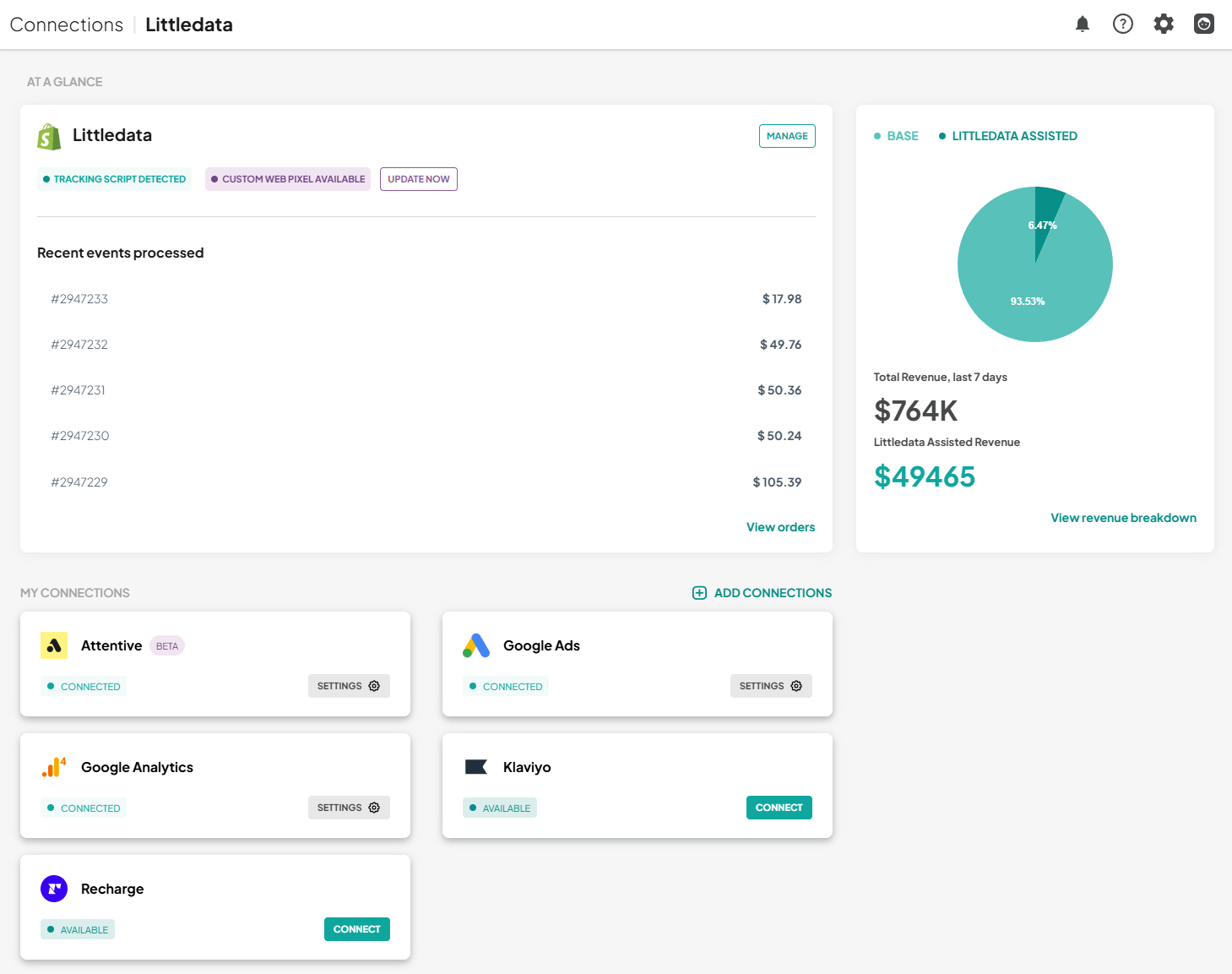Open the user profile avatar
Image resolution: width=1232 pixels, height=974 pixels.
(x=1204, y=24)
